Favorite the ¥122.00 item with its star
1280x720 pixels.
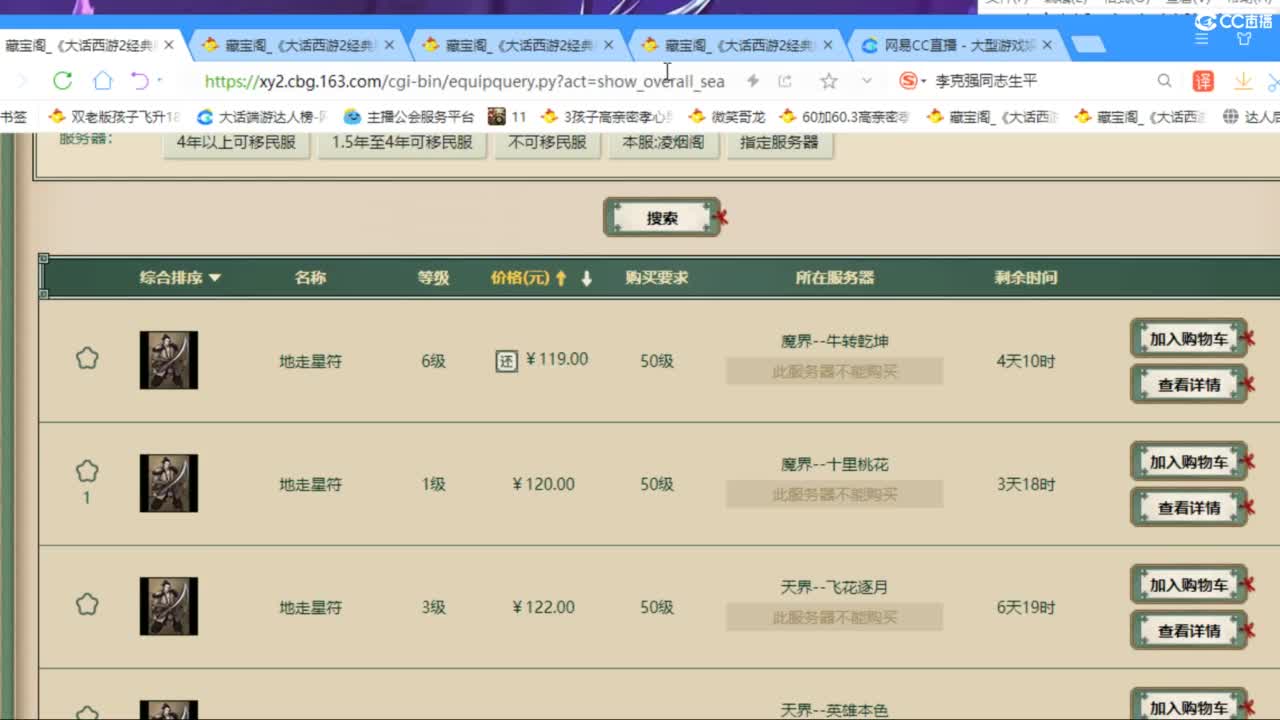[87, 603]
